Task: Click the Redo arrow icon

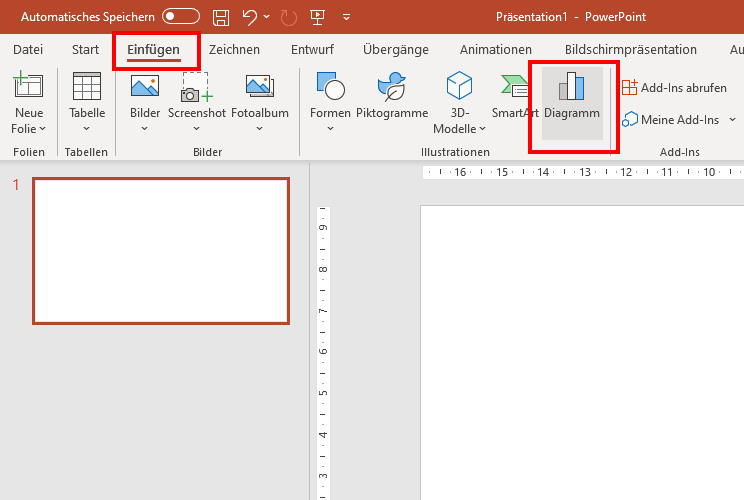Action: [290, 17]
